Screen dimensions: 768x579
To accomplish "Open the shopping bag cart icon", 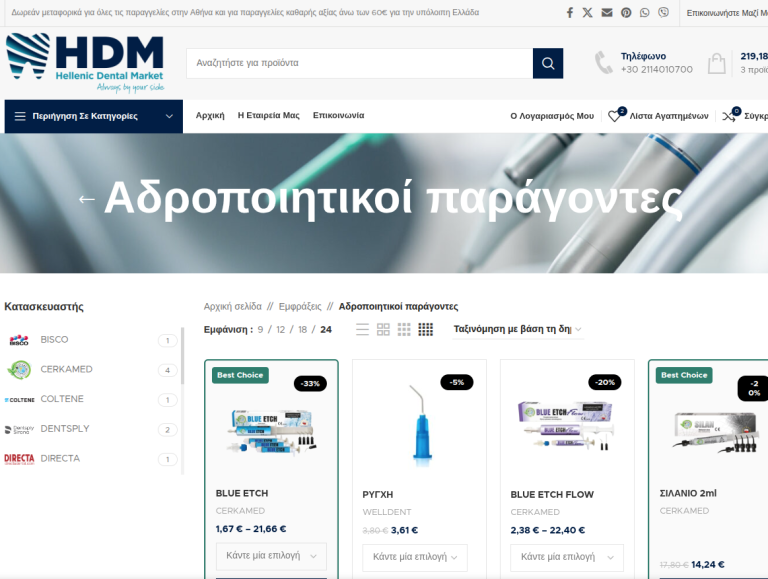I will point(717,63).
